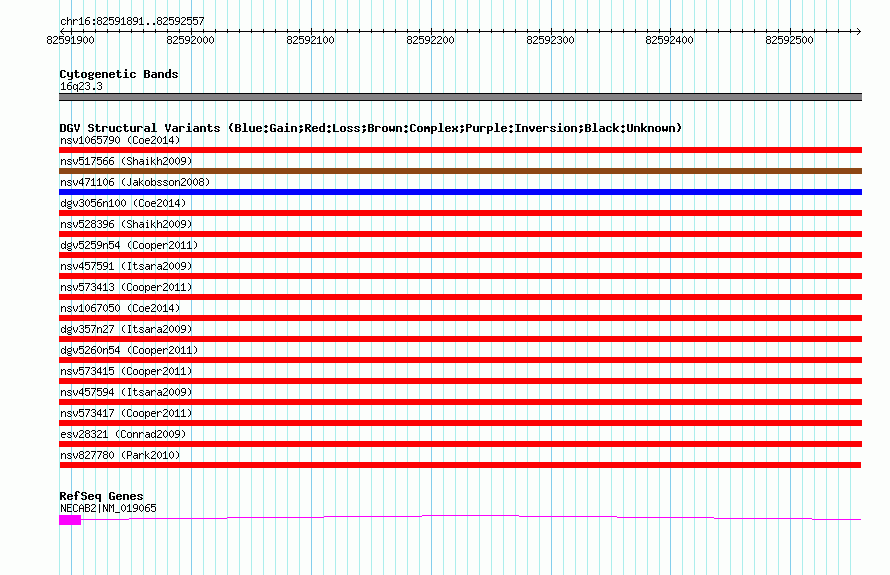890x575 pixels.
Task: Click the nsv573417 (Cooper2011) label
Action: (126, 413)
